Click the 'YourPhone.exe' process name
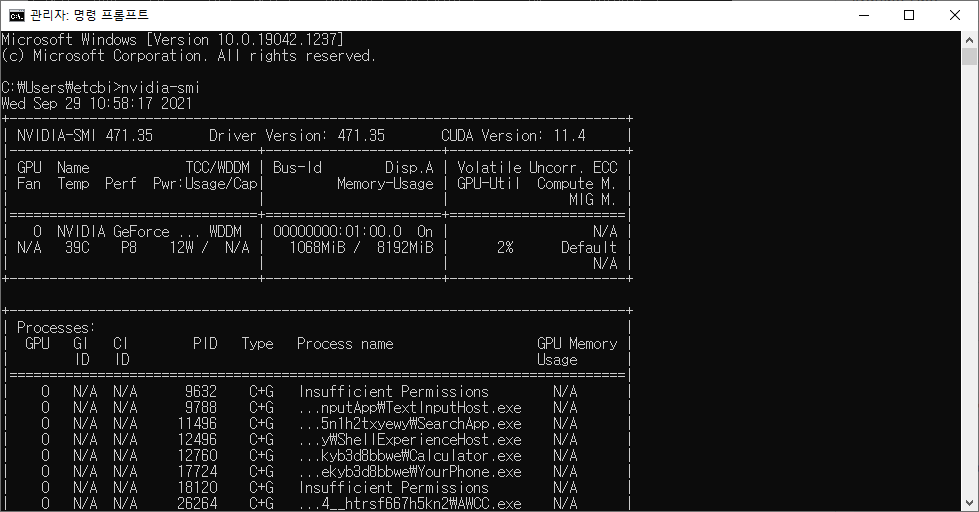 coord(410,472)
